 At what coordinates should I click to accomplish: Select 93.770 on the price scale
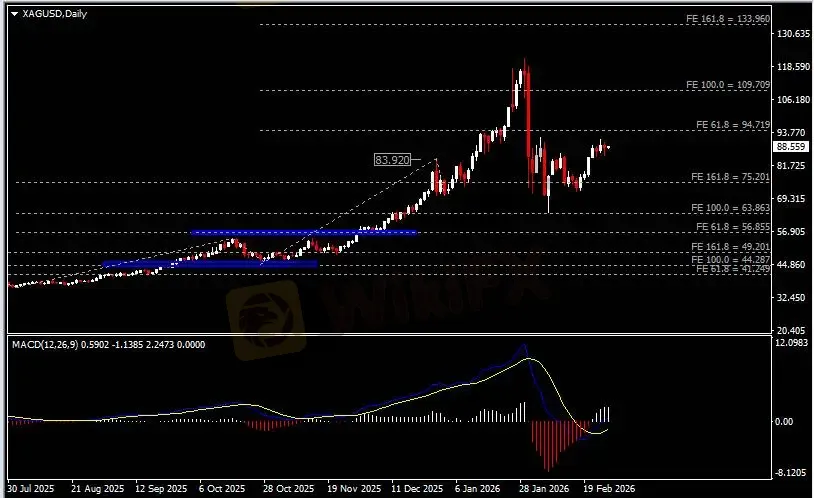791,133
